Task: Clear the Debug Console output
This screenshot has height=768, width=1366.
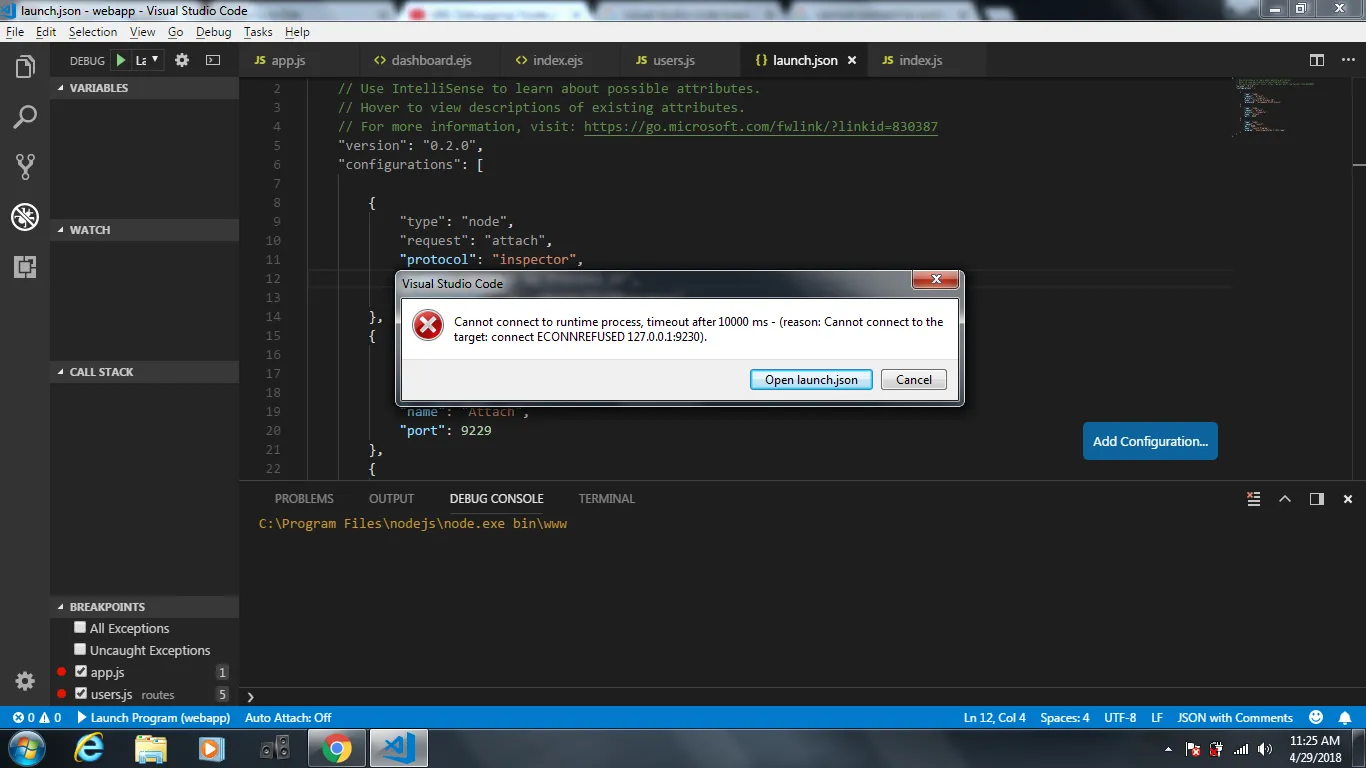Action: tap(1253, 498)
